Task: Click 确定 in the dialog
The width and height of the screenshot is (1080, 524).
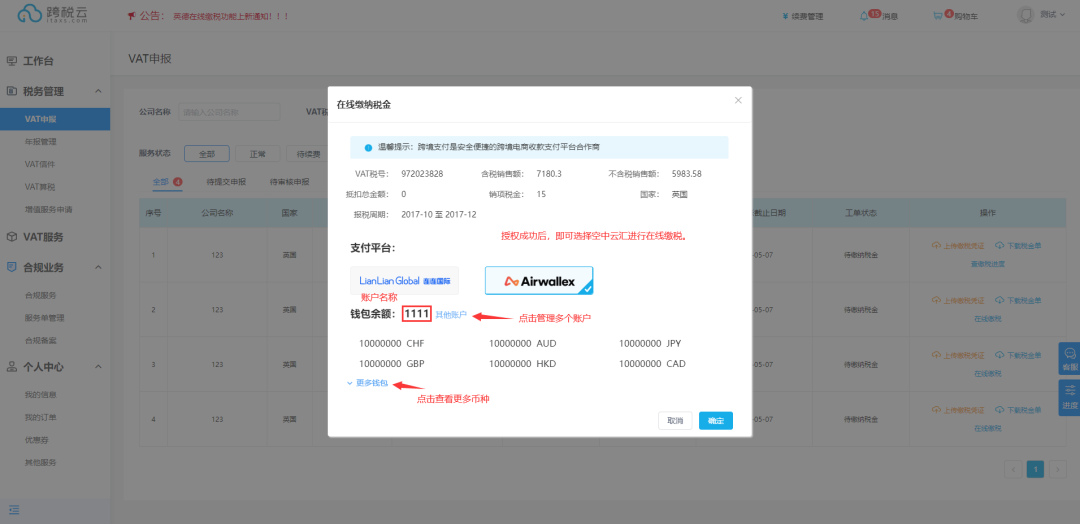Action: 716,421
